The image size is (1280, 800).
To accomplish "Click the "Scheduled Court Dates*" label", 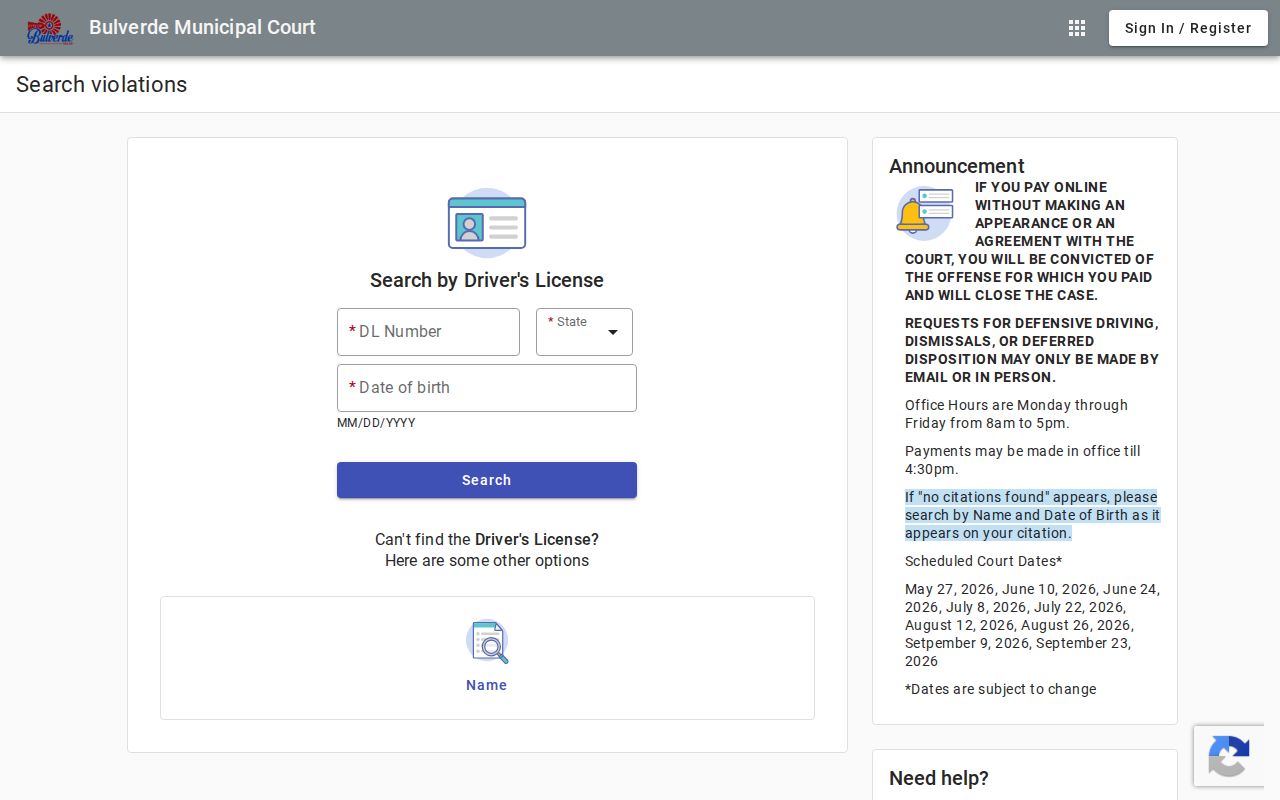I will tap(984, 561).
